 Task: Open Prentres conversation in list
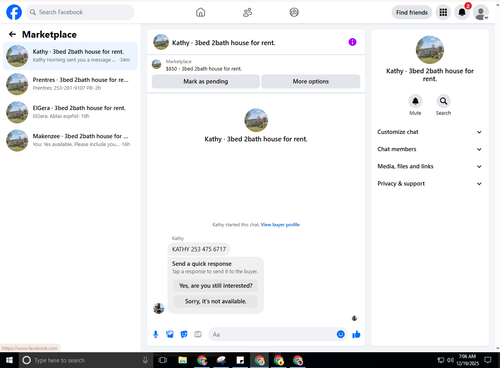70,84
